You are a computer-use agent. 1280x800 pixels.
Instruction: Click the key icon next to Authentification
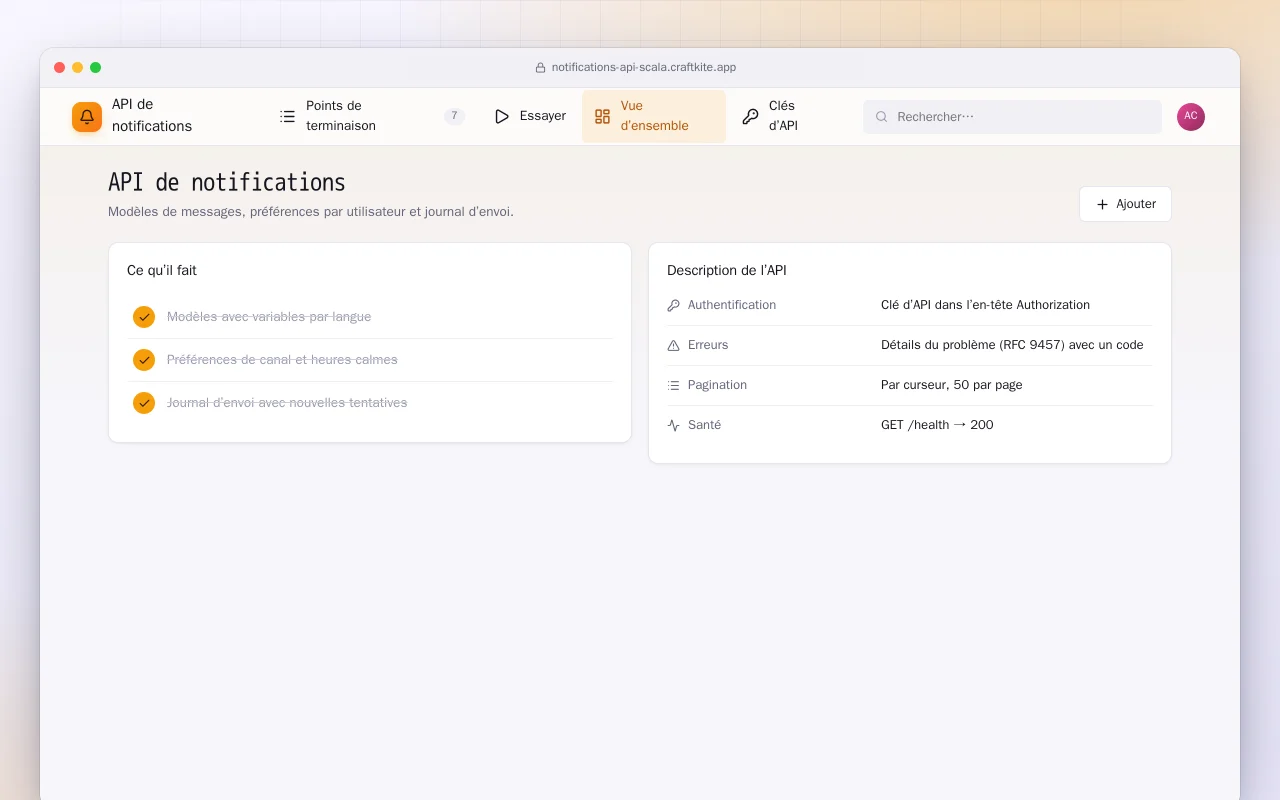click(x=673, y=305)
